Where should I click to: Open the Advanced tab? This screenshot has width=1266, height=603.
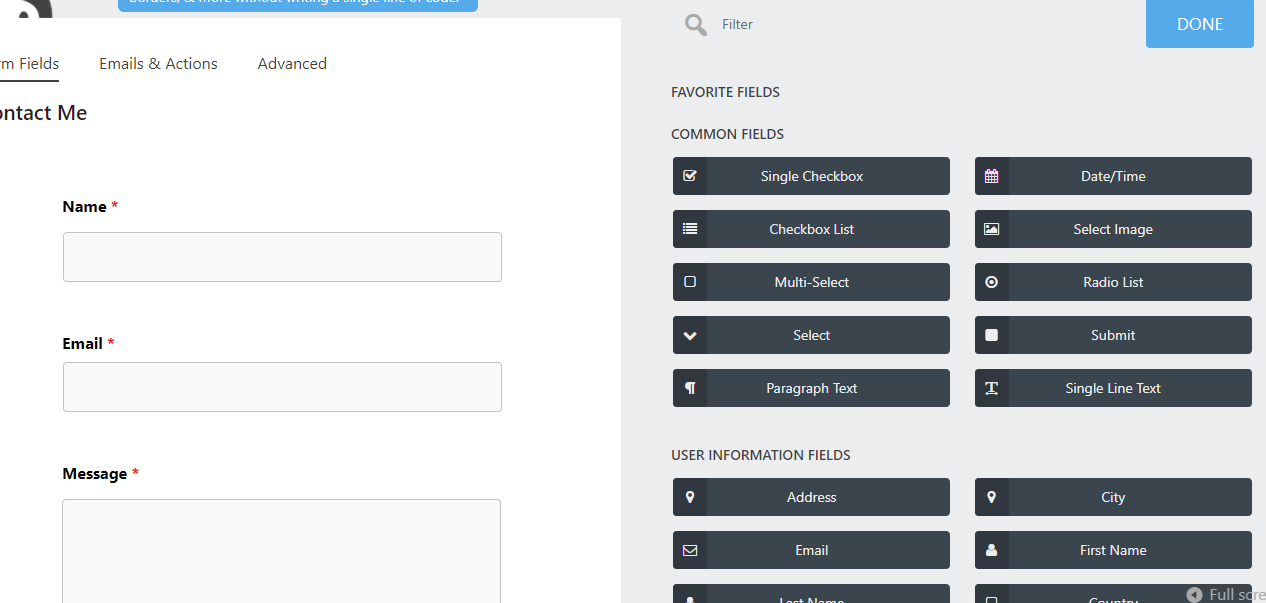click(x=292, y=63)
